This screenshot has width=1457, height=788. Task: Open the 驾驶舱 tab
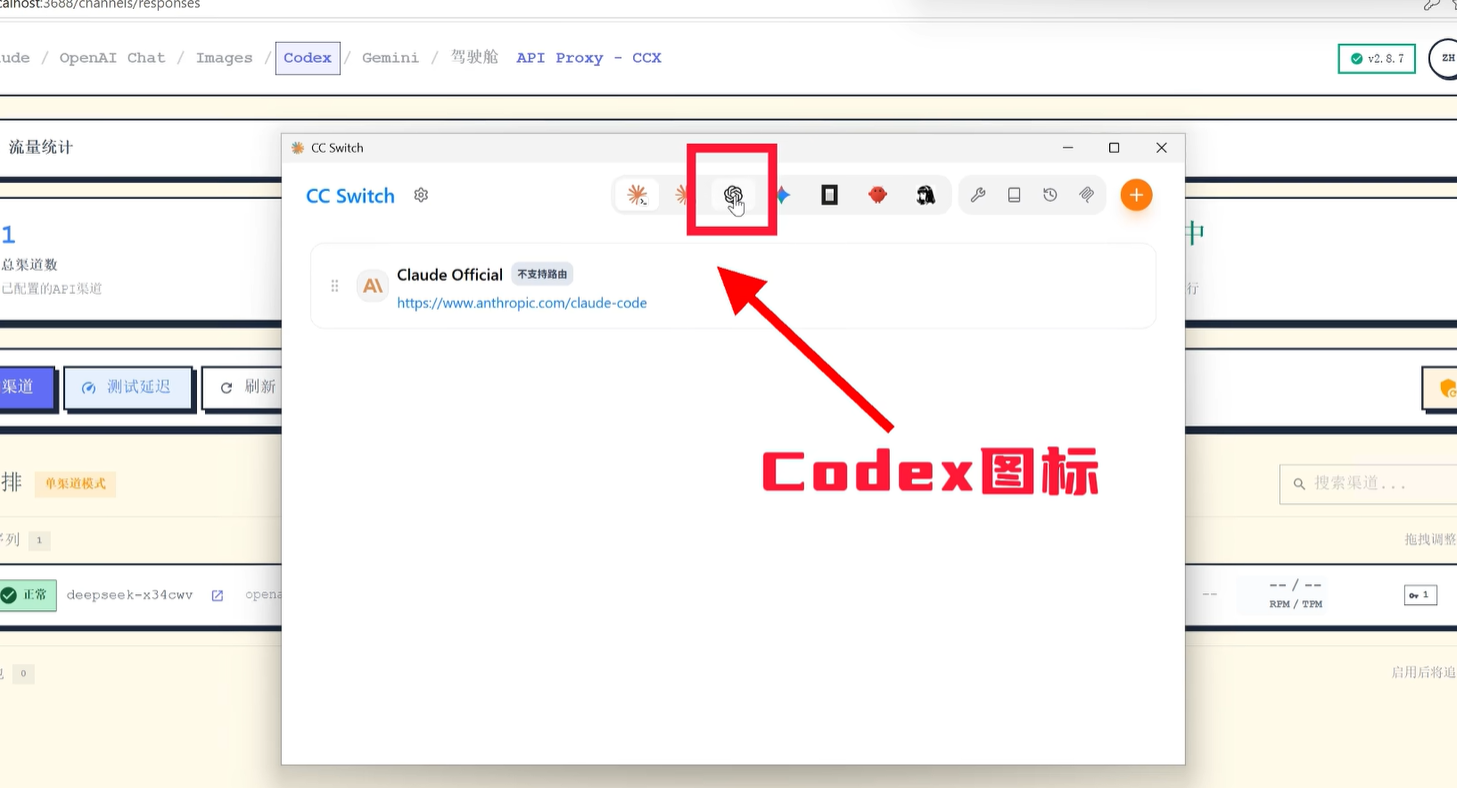coord(474,57)
